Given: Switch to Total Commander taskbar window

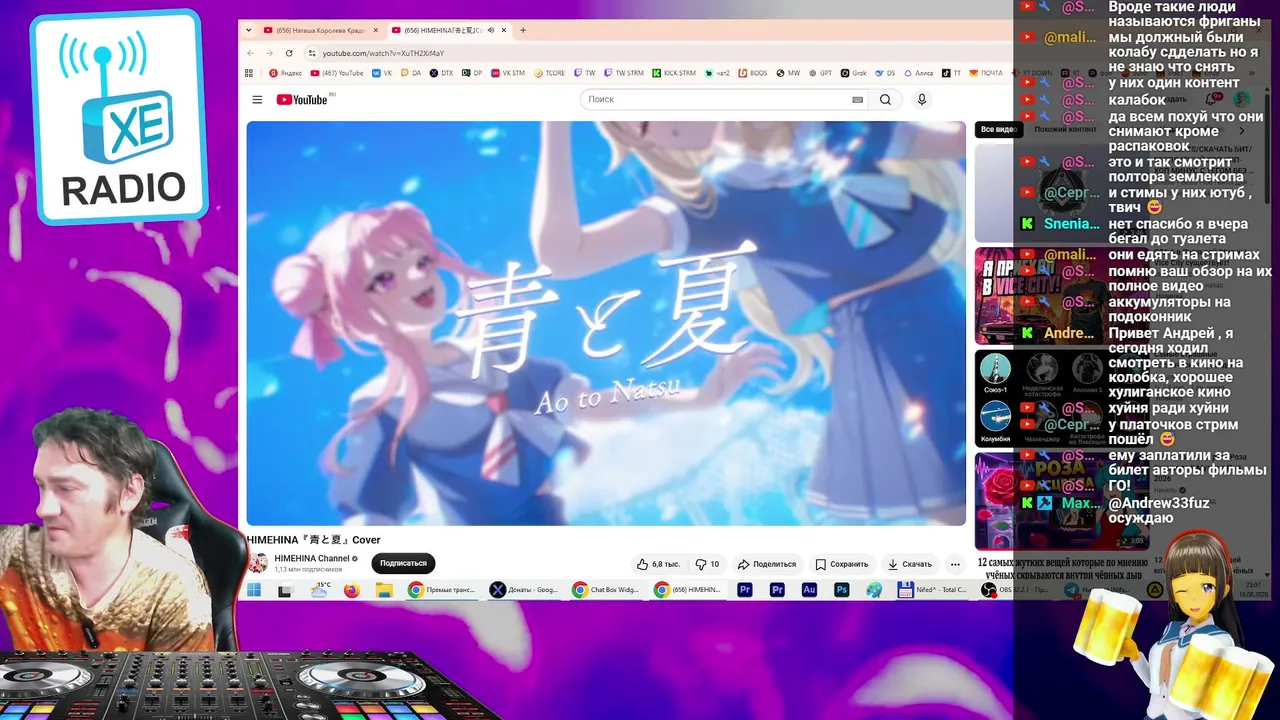Looking at the screenshot, I should 933,590.
